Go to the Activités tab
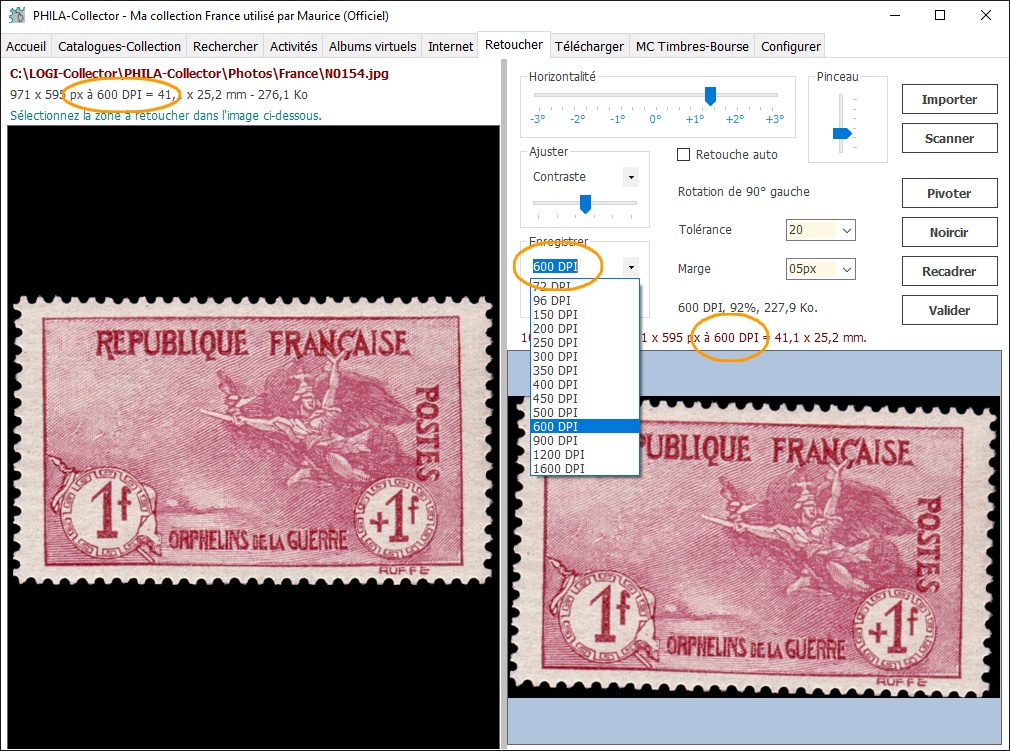 pyautogui.click(x=293, y=46)
